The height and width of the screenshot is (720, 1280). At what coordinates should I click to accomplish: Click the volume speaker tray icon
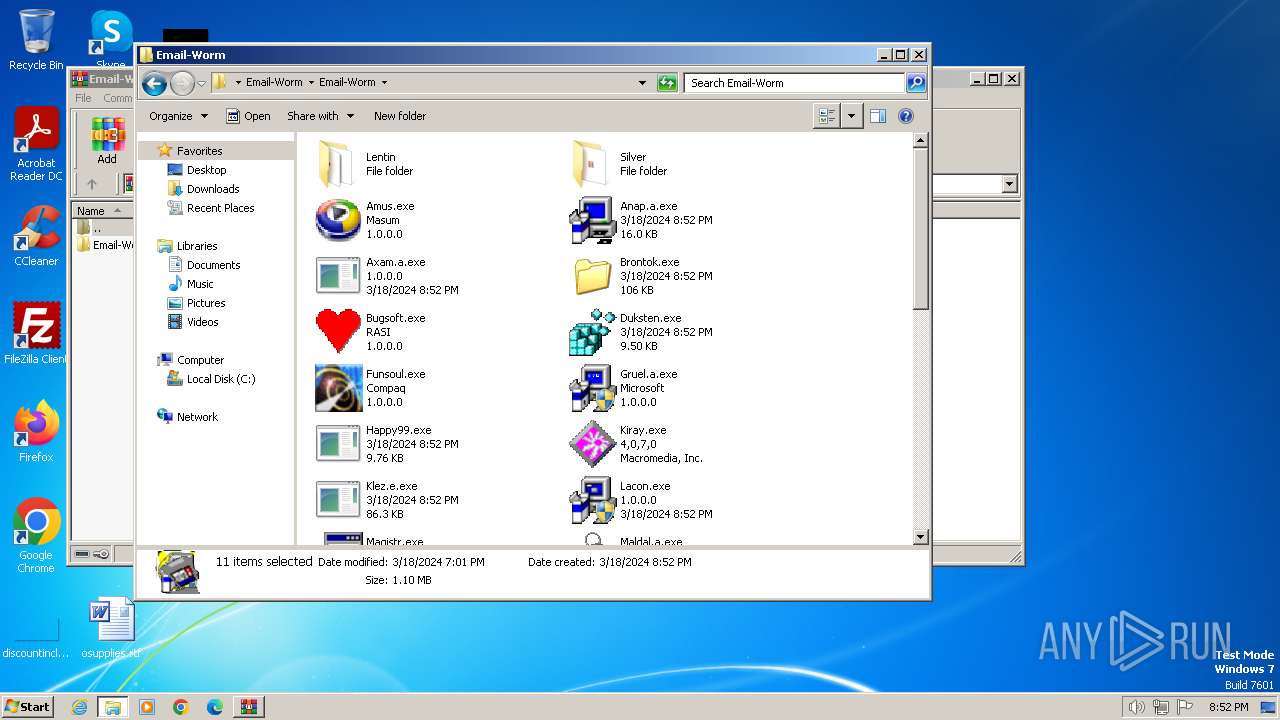[x=1136, y=707]
